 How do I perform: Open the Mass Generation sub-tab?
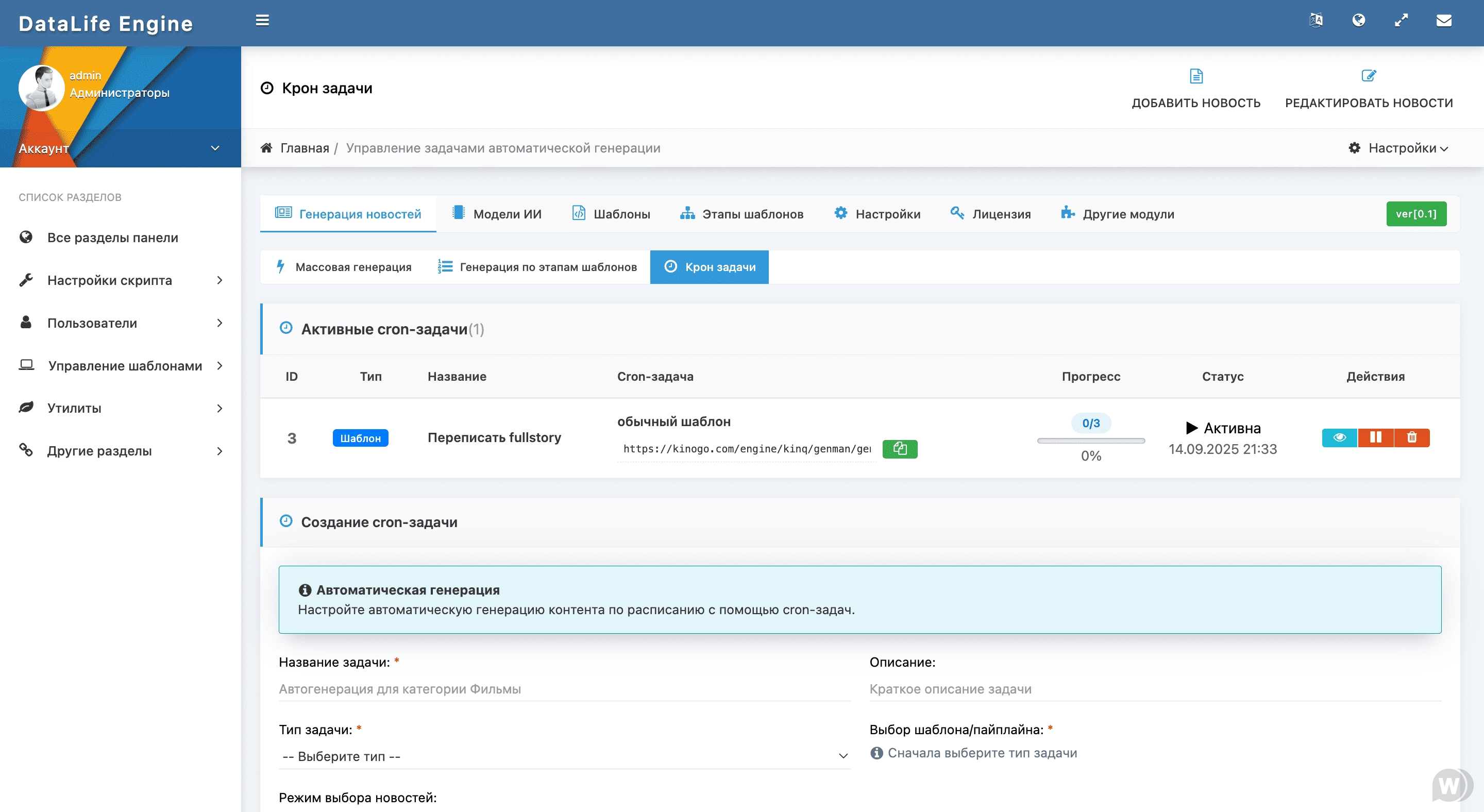click(x=345, y=267)
